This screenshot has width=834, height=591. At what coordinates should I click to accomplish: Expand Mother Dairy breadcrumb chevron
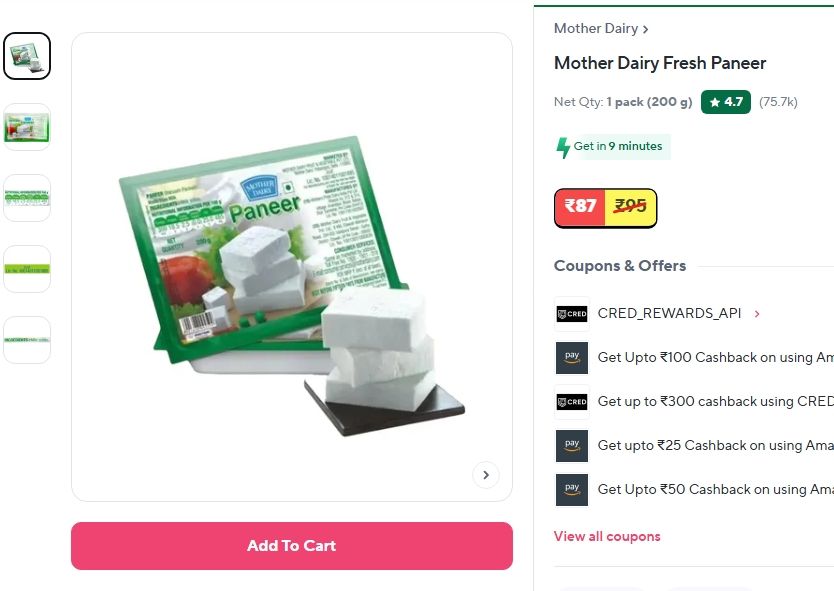tap(645, 29)
